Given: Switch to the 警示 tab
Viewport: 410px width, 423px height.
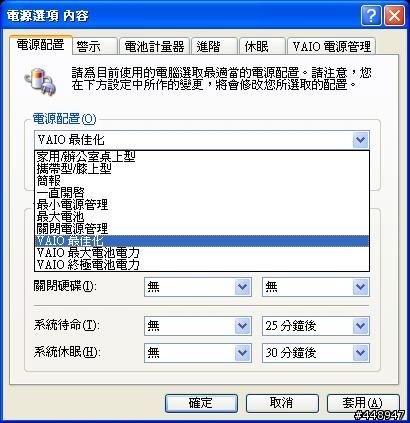Looking at the screenshot, I should pyautogui.click(x=95, y=46).
